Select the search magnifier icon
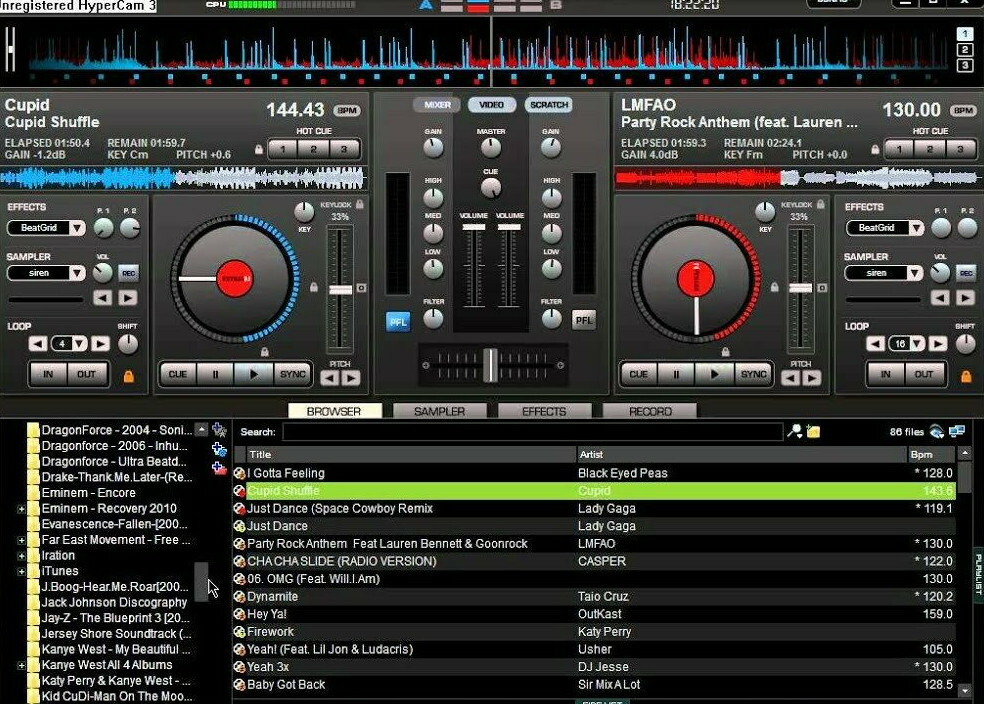 795,431
